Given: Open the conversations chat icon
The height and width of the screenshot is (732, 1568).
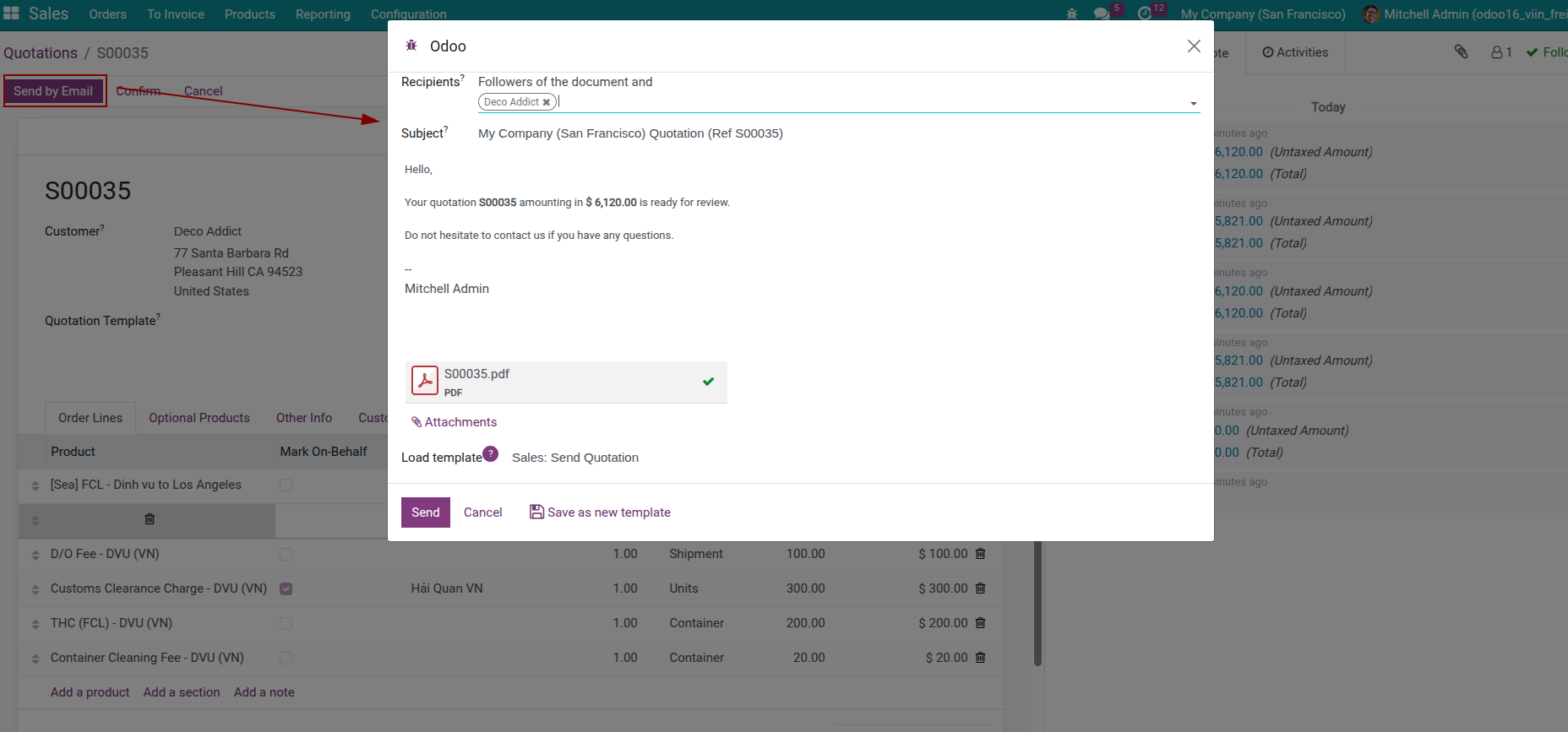Looking at the screenshot, I should tap(1102, 14).
